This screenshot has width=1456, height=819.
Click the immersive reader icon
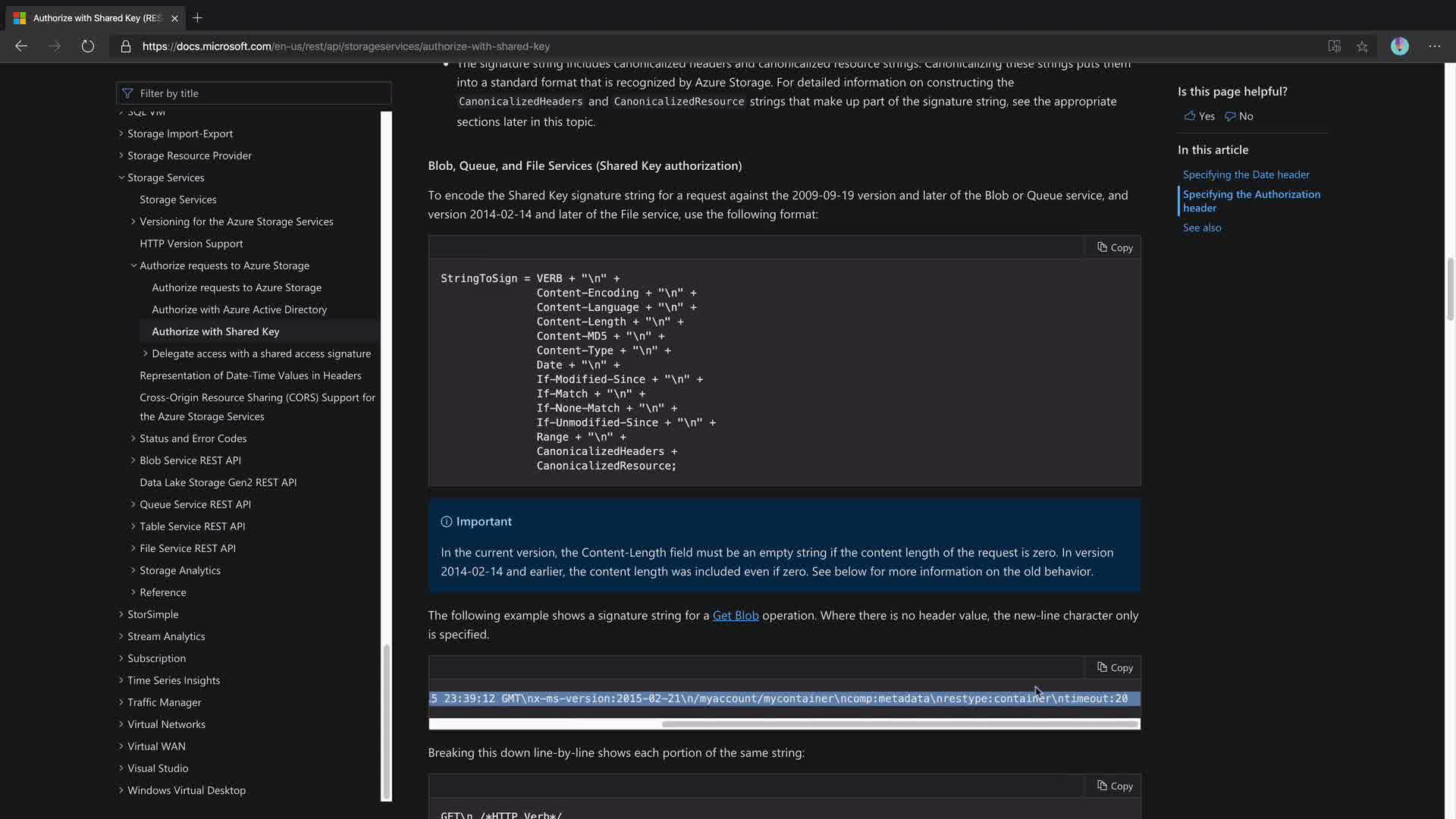(1334, 46)
